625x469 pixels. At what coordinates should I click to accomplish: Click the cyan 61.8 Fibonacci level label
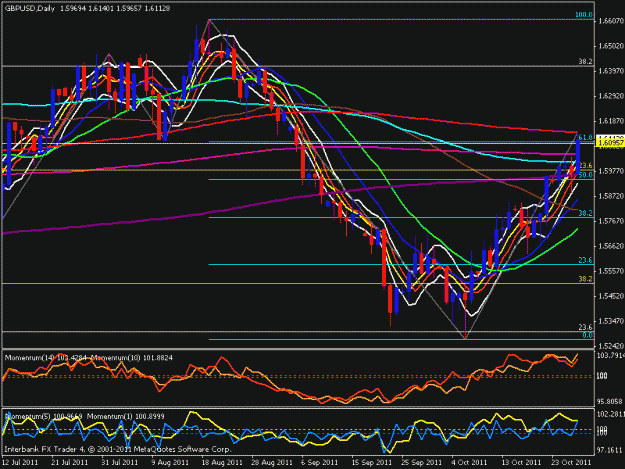(x=585, y=137)
